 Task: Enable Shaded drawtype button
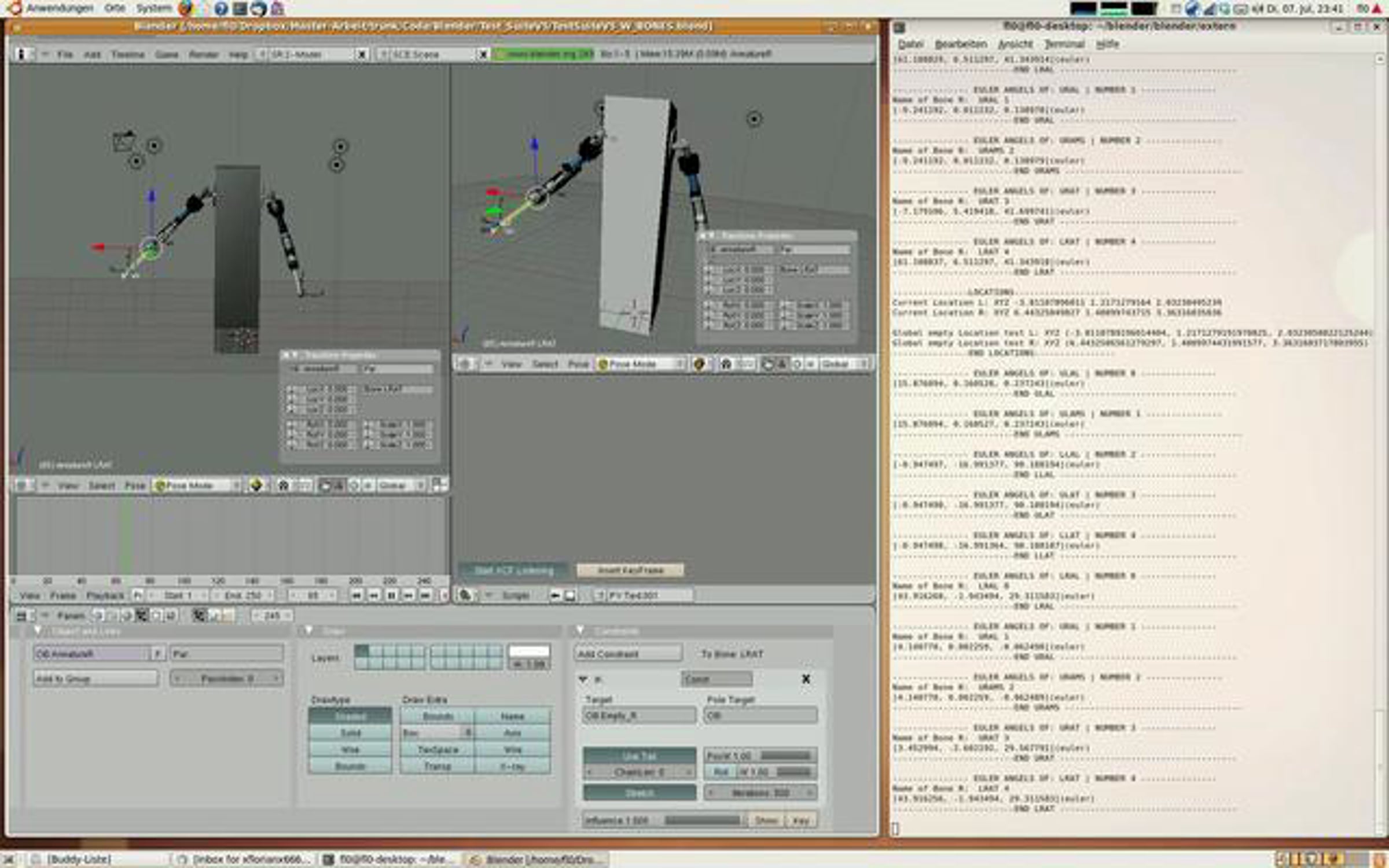(350, 716)
